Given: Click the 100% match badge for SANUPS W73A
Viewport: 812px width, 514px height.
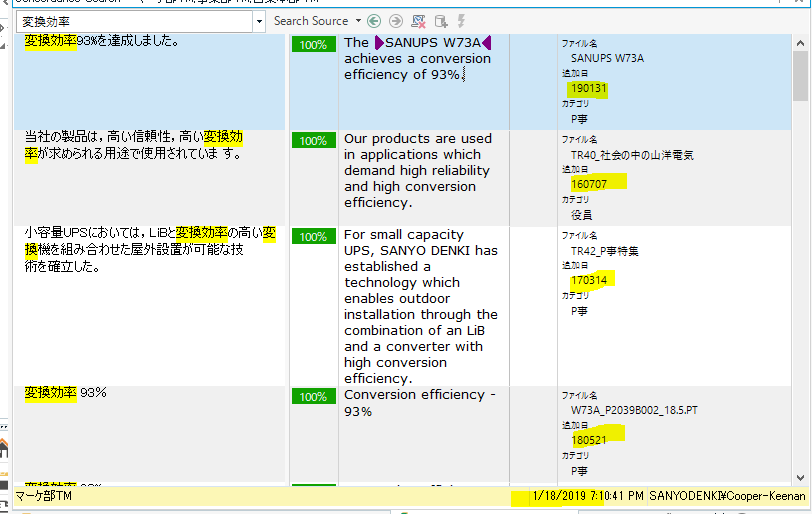Looking at the screenshot, I should [313, 45].
